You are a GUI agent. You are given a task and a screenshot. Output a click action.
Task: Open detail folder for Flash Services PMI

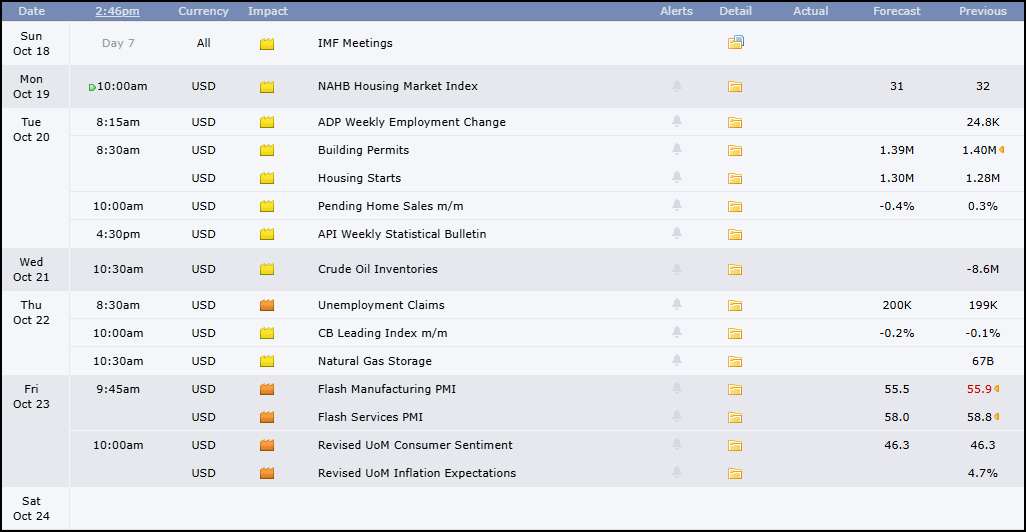(x=735, y=417)
